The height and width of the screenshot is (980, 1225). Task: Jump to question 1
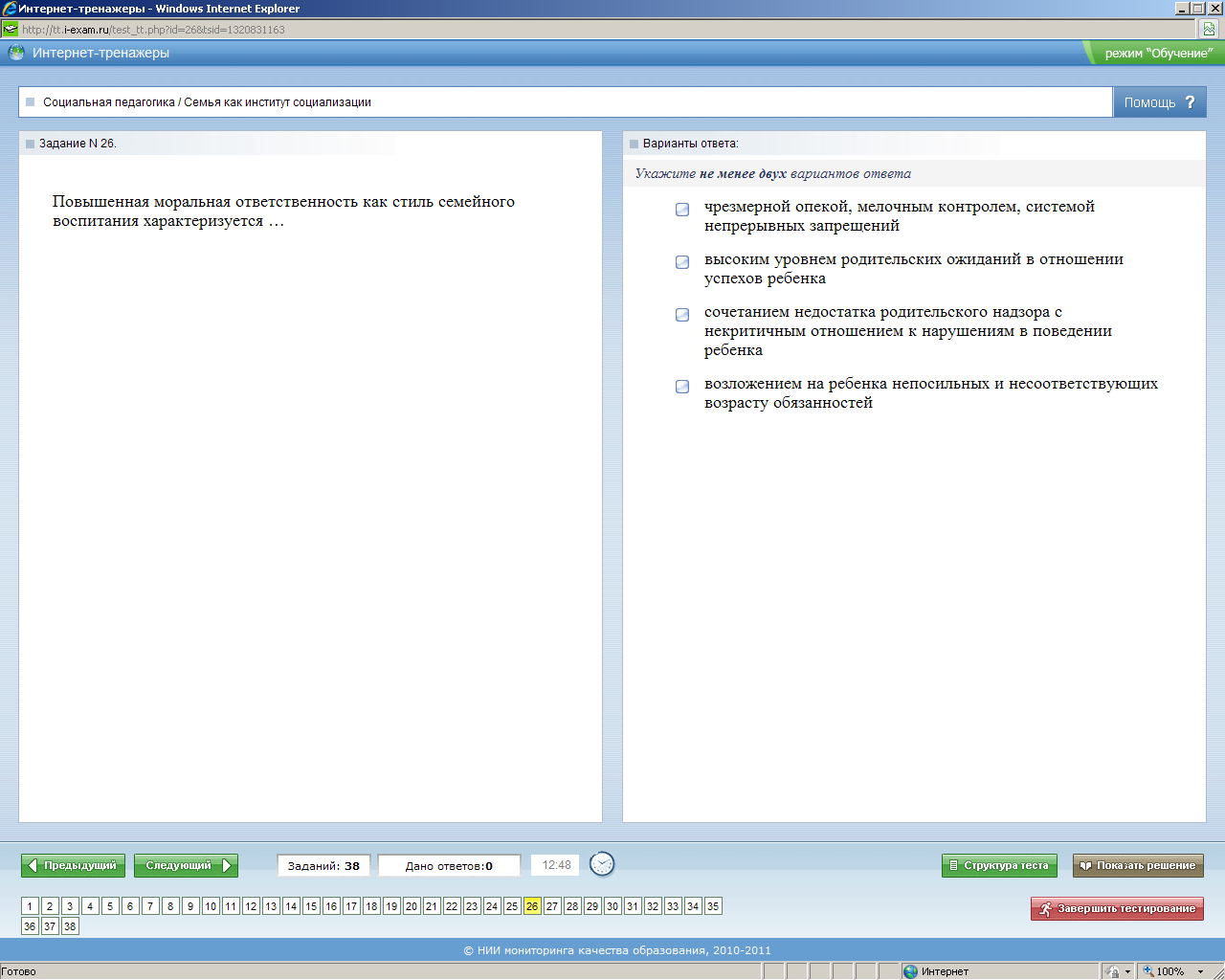coord(30,906)
